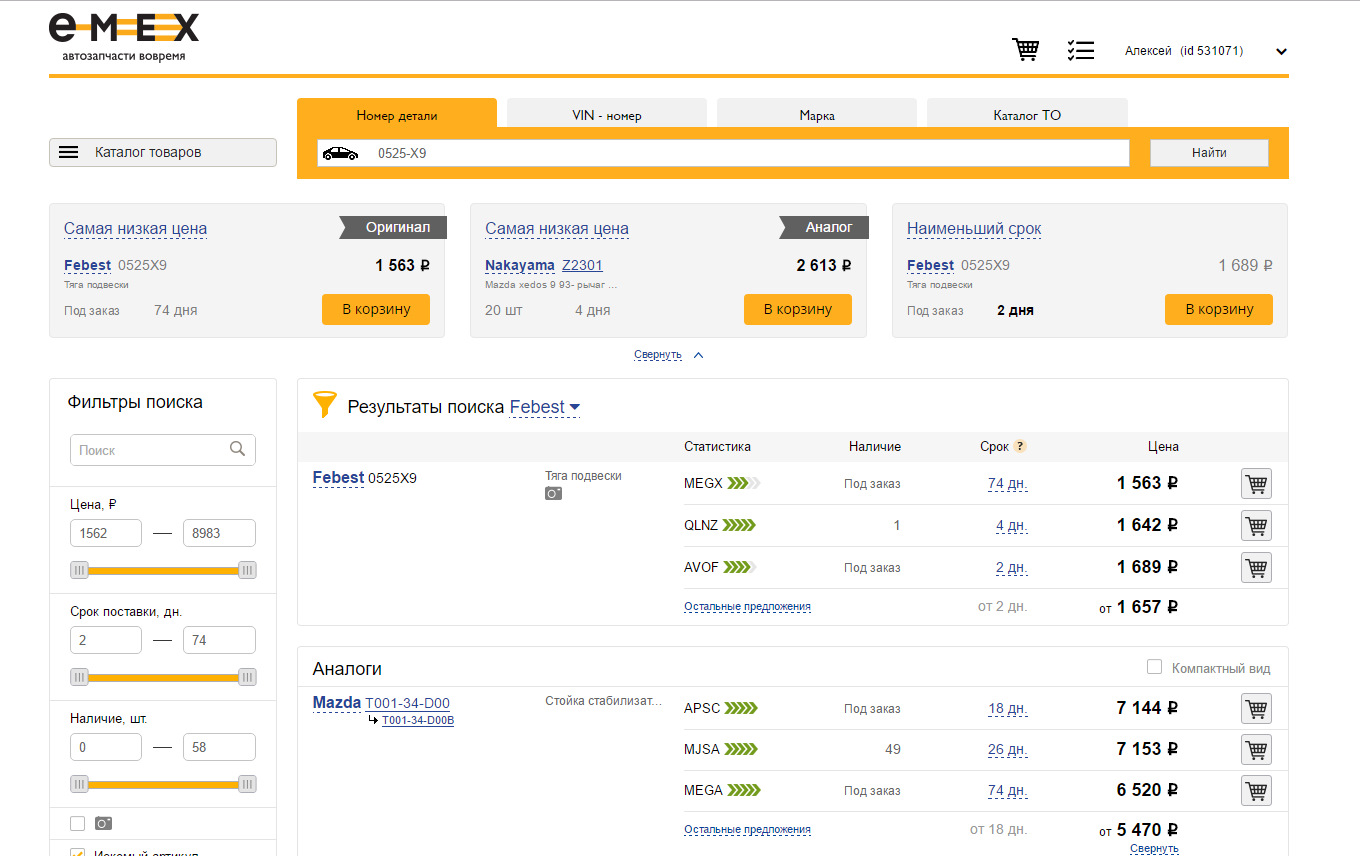Add MEGX 1 563 ₽ offer to cart
The image size is (1360, 856).
tap(1256, 484)
